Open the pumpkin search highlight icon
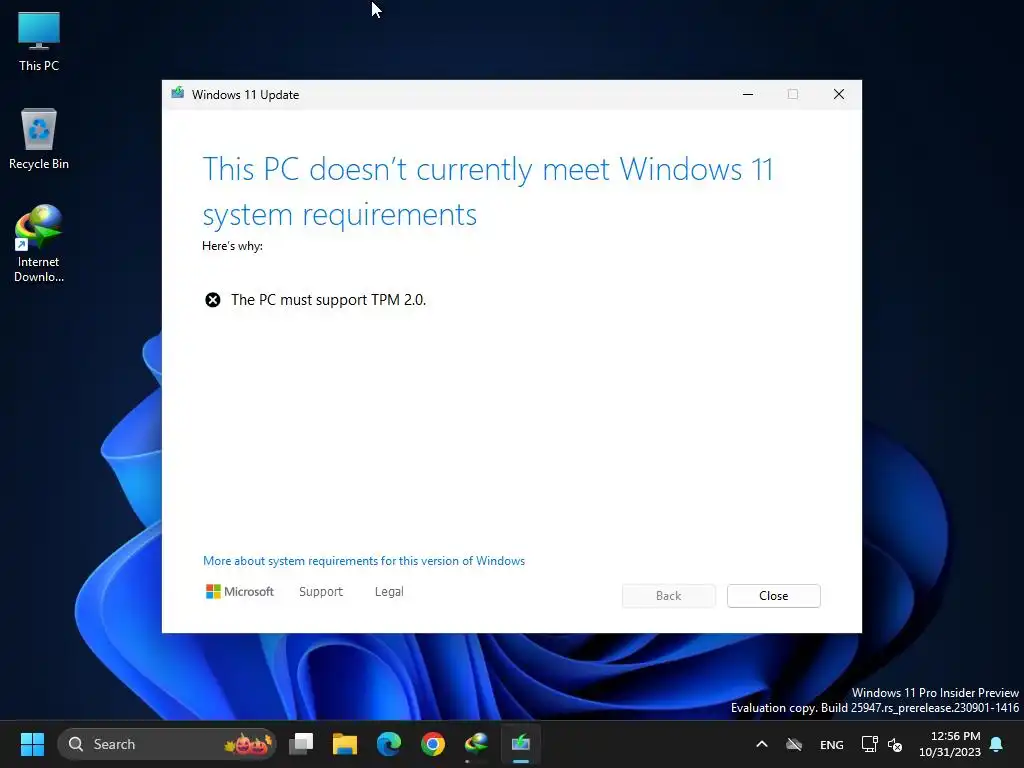 coord(248,744)
